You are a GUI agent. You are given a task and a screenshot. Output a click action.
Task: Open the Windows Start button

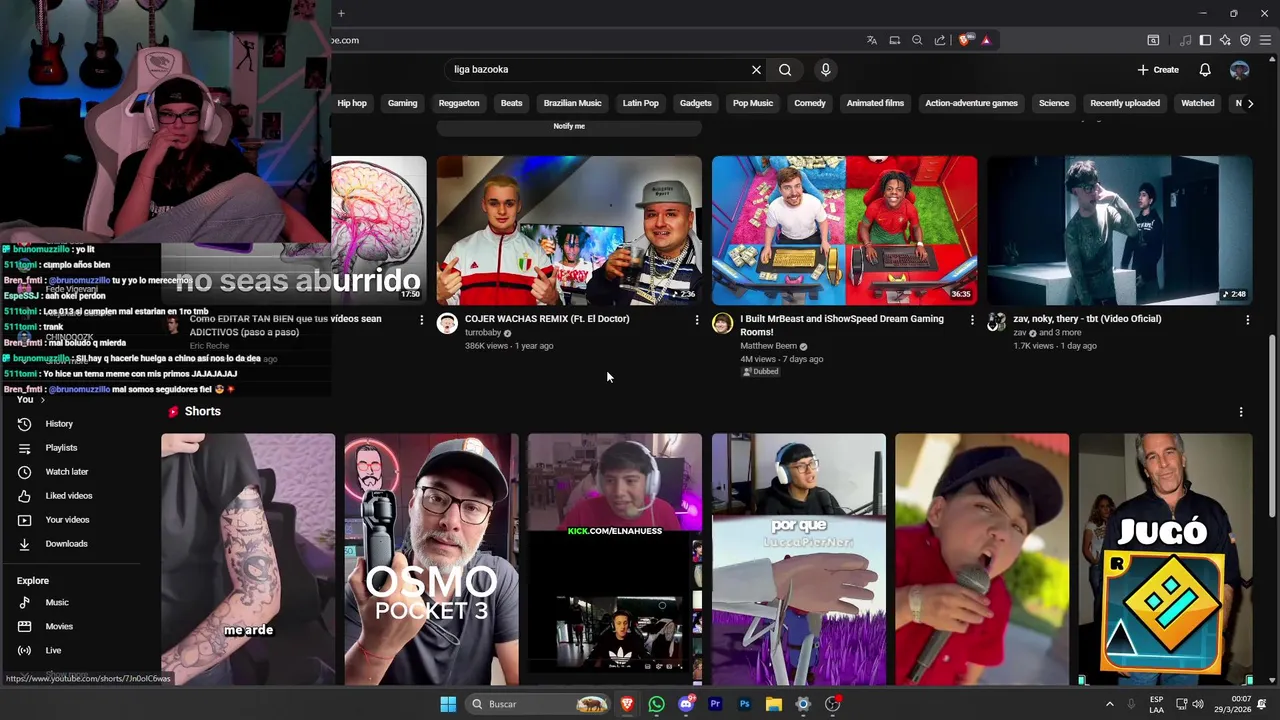point(448,704)
